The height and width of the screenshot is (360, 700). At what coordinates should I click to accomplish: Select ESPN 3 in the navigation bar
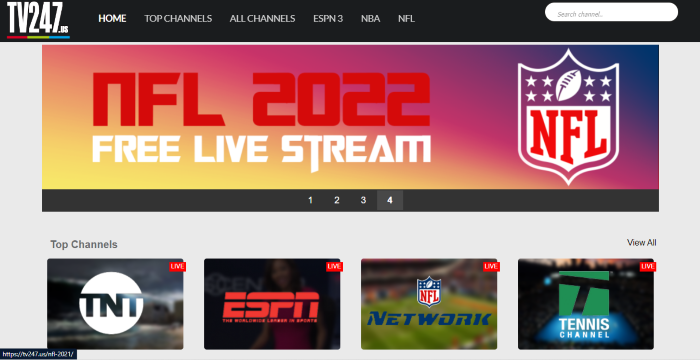point(328,18)
